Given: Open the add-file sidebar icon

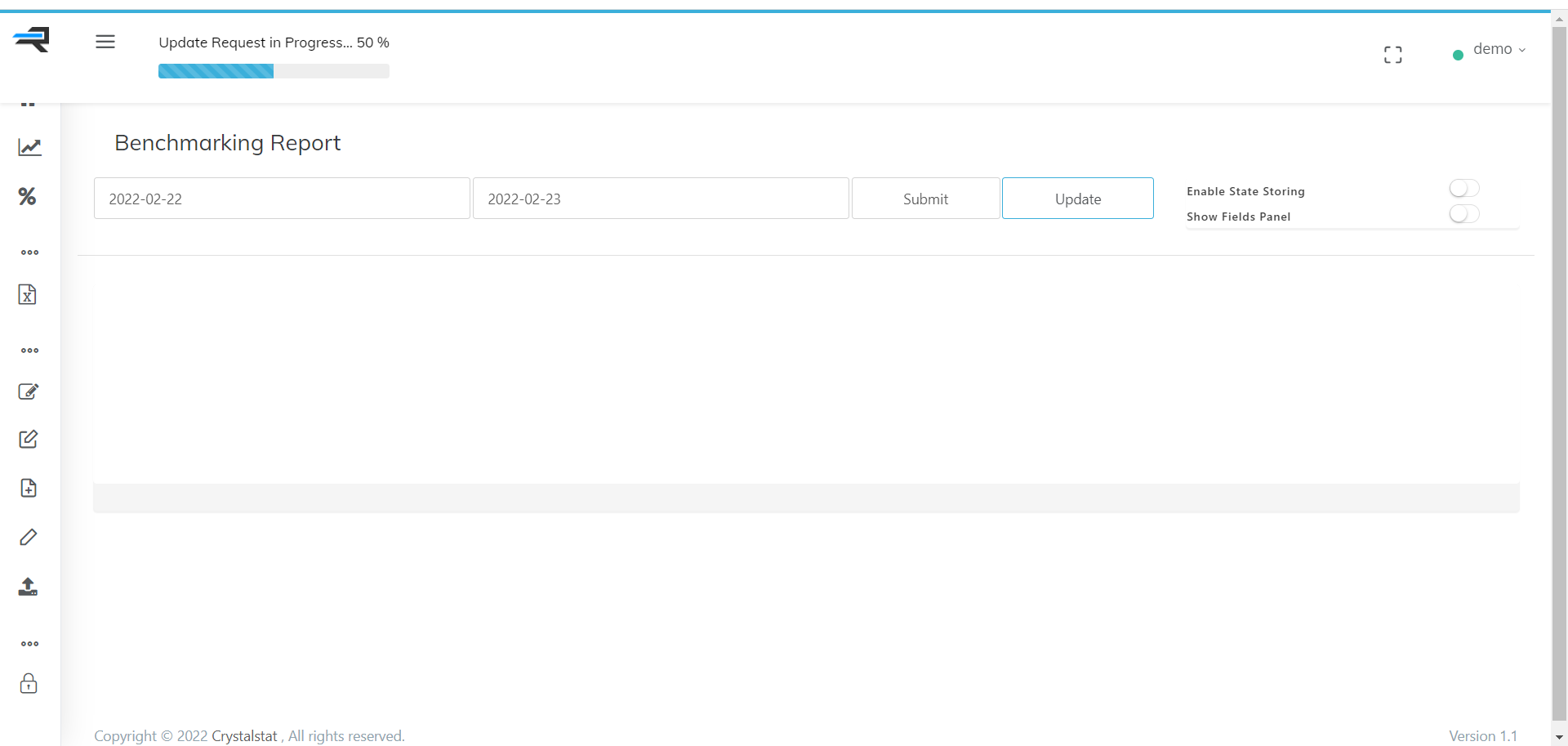Looking at the screenshot, I should [29, 488].
